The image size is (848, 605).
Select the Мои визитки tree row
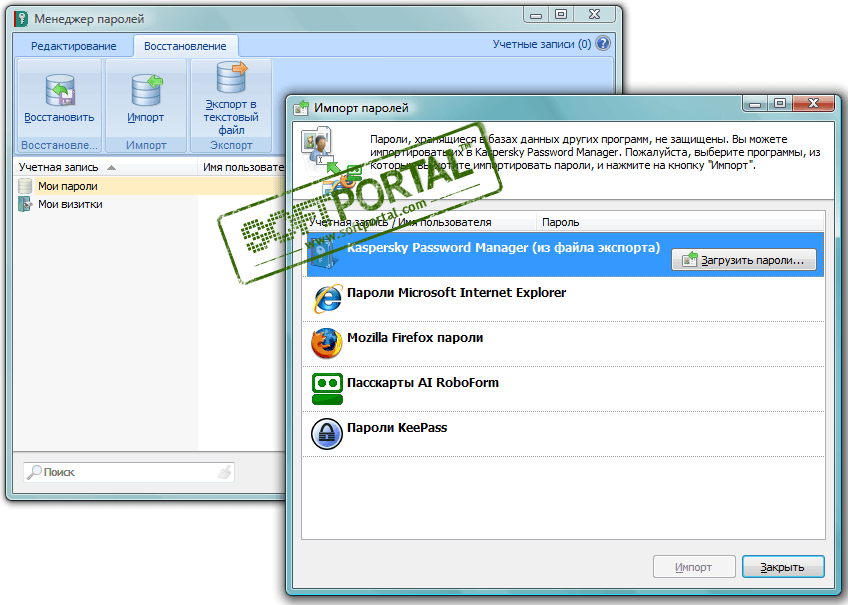149,204
